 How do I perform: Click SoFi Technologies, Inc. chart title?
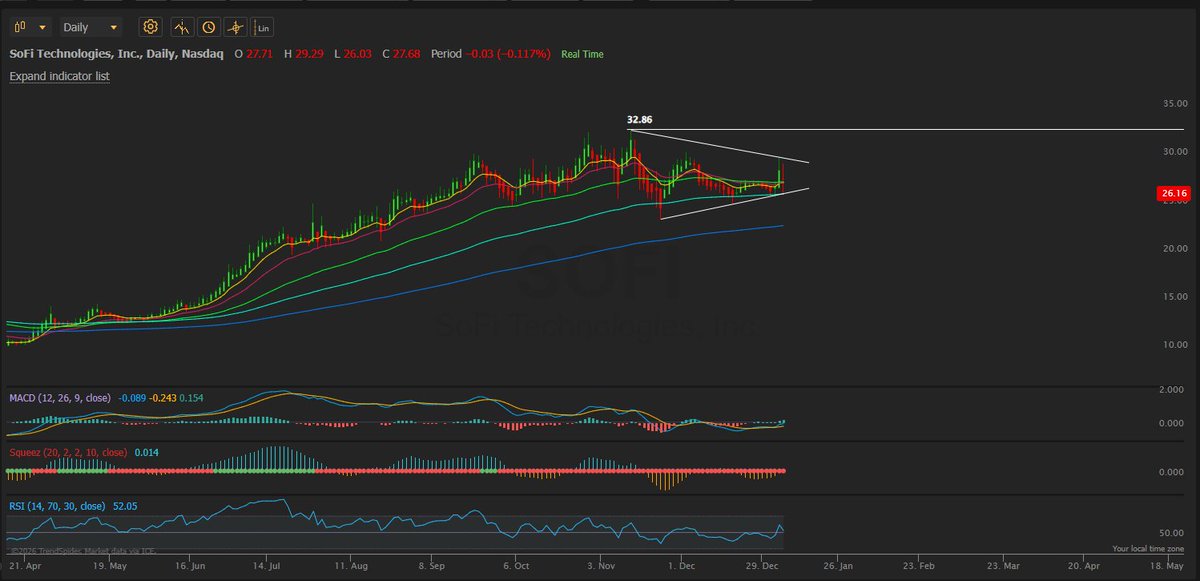pyautogui.click(x=115, y=54)
